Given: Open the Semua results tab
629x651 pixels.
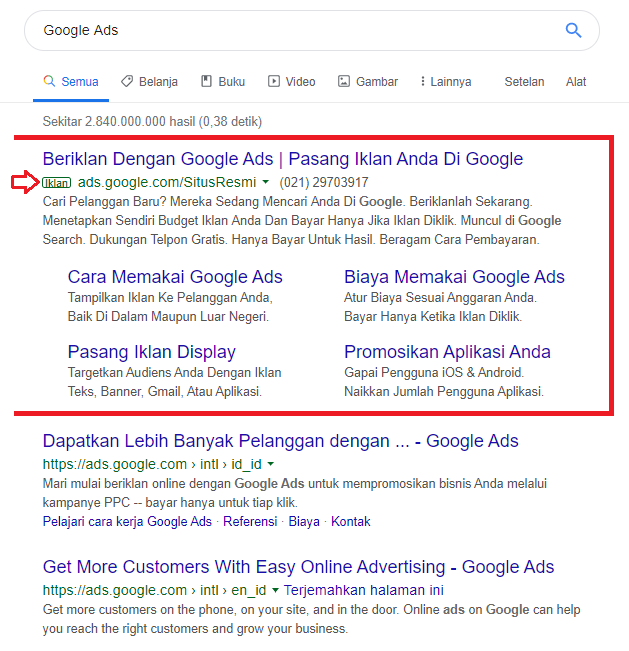Looking at the screenshot, I should (x=71, y=82).
